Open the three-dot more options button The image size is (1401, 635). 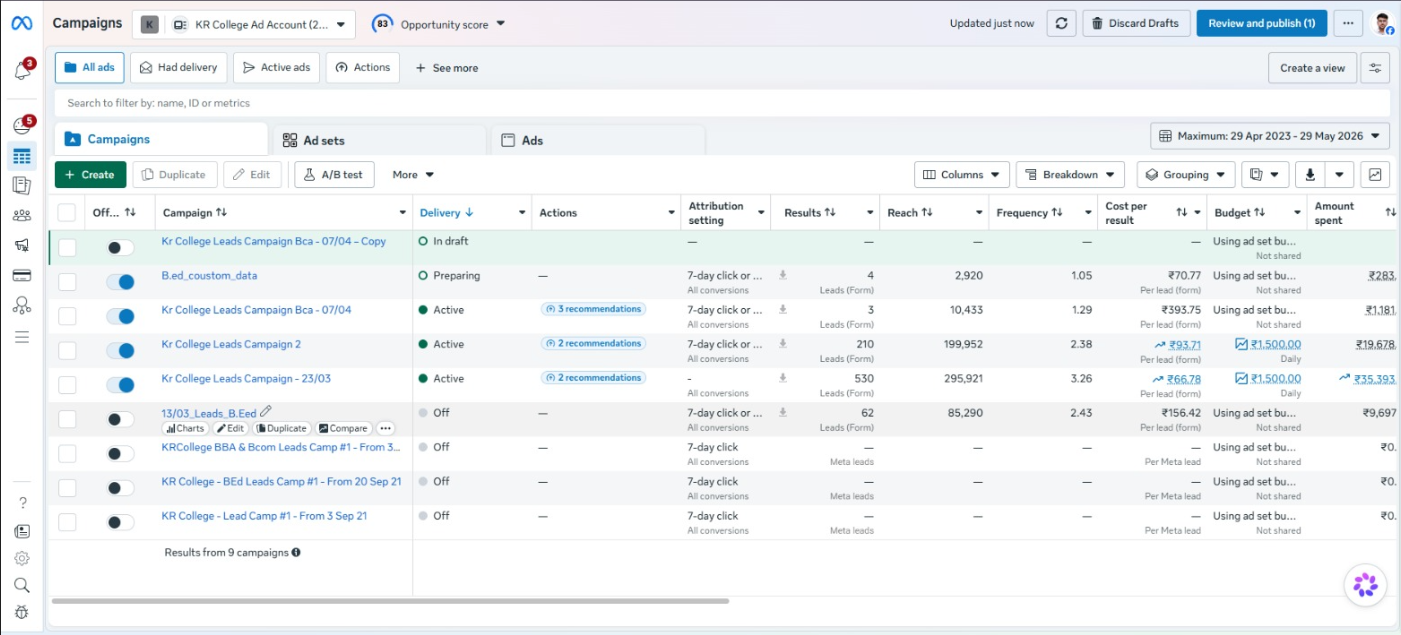(1349, 23)
